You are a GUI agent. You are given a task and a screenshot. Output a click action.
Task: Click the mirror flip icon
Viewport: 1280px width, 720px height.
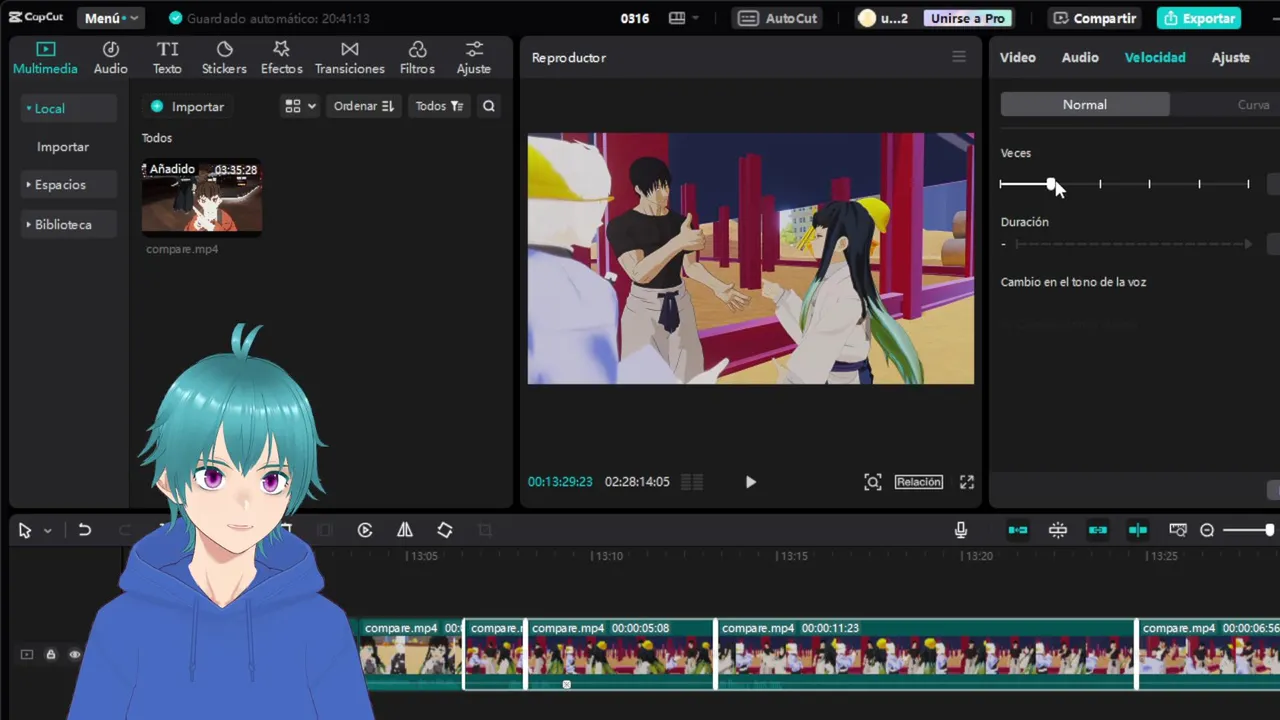[x=405, y=530]
